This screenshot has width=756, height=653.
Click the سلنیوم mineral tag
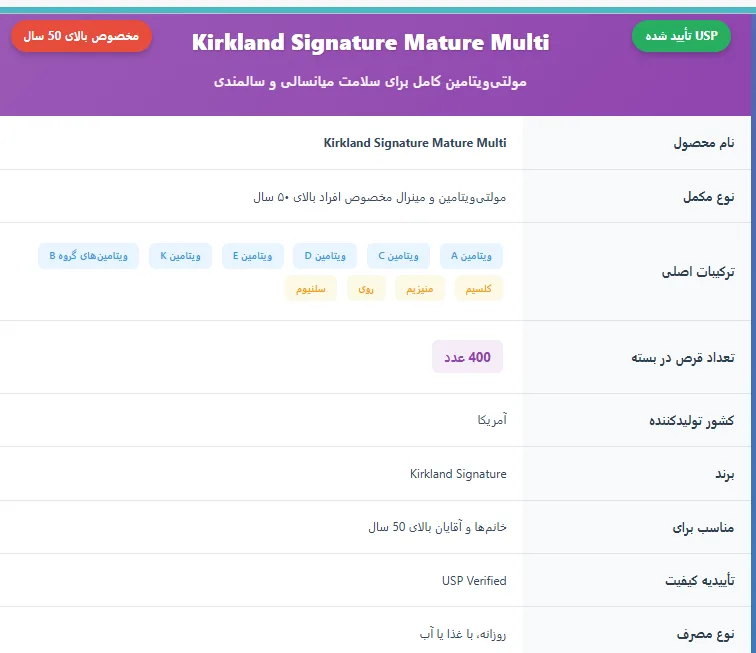tap(310, 288)
